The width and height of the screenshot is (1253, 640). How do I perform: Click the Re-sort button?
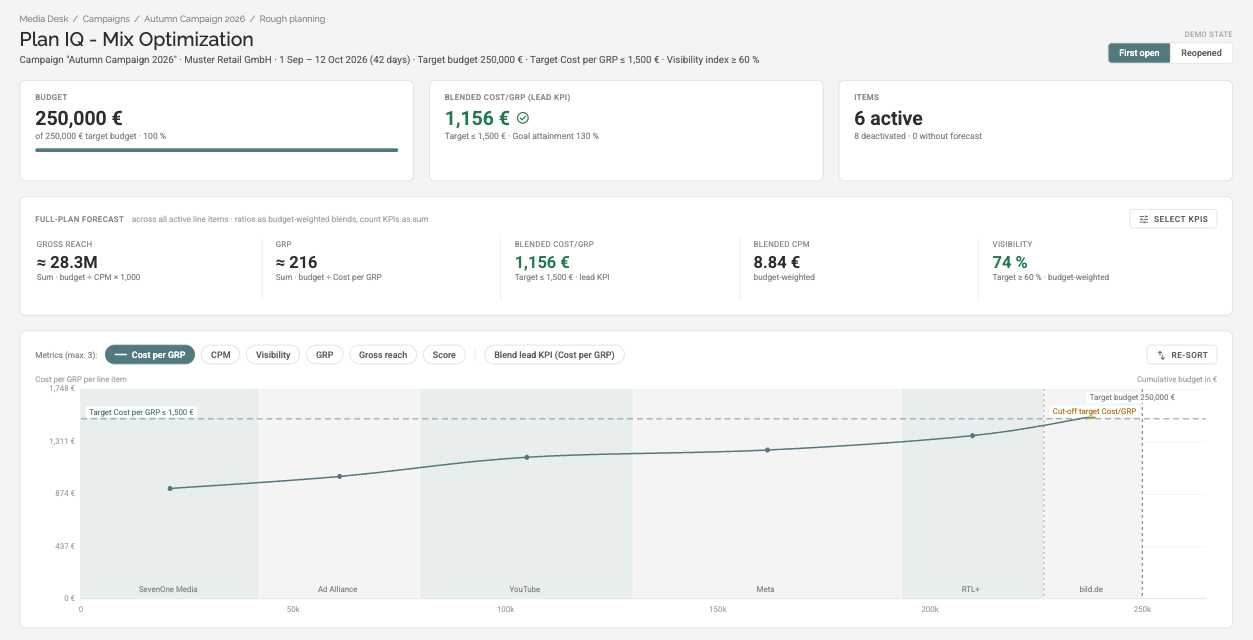pos(1182,355)
